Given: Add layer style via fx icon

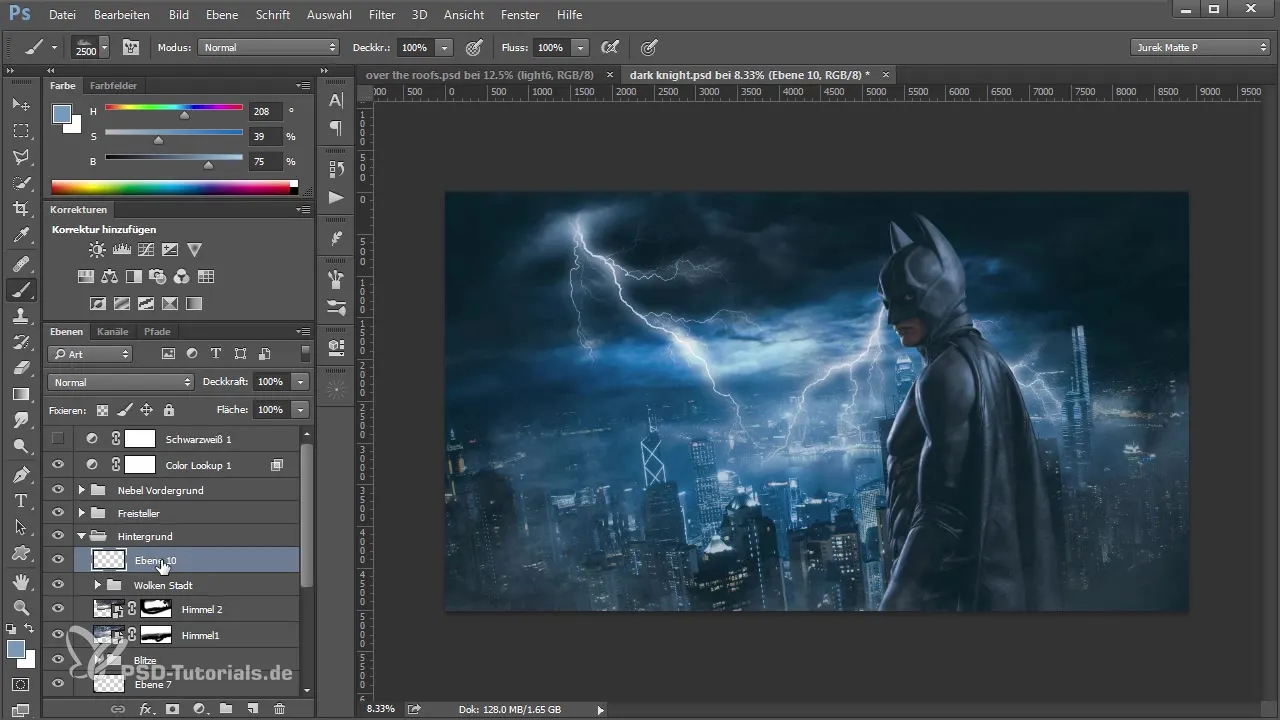Looking at the screenshot, I should click(145, 708).
